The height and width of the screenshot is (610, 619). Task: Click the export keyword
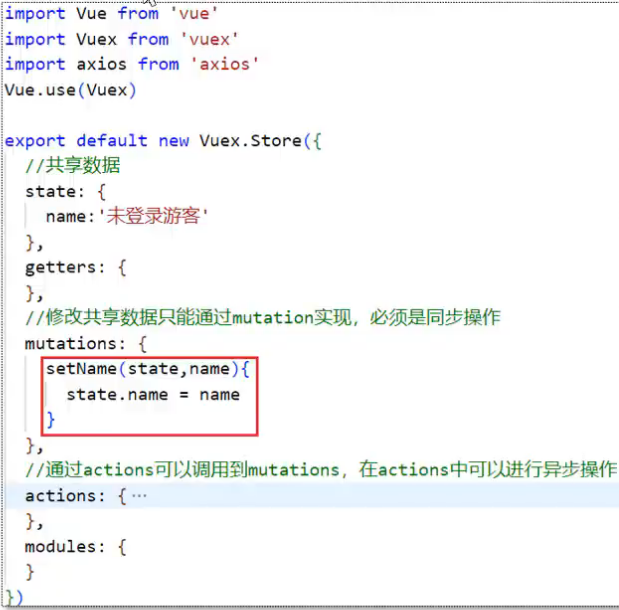[x=35, y=140]
